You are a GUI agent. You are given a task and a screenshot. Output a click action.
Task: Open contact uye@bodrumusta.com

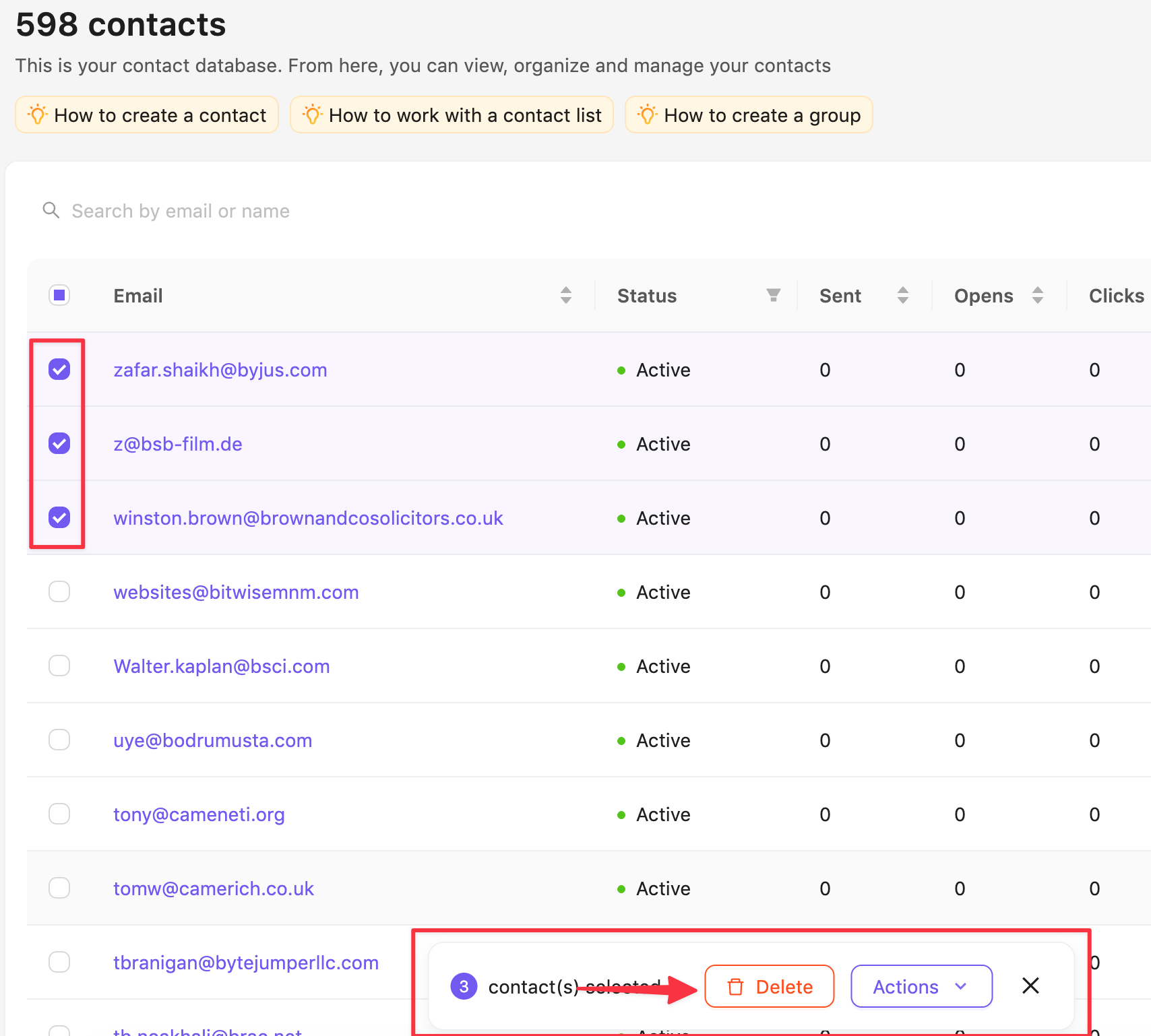point(212,740)
